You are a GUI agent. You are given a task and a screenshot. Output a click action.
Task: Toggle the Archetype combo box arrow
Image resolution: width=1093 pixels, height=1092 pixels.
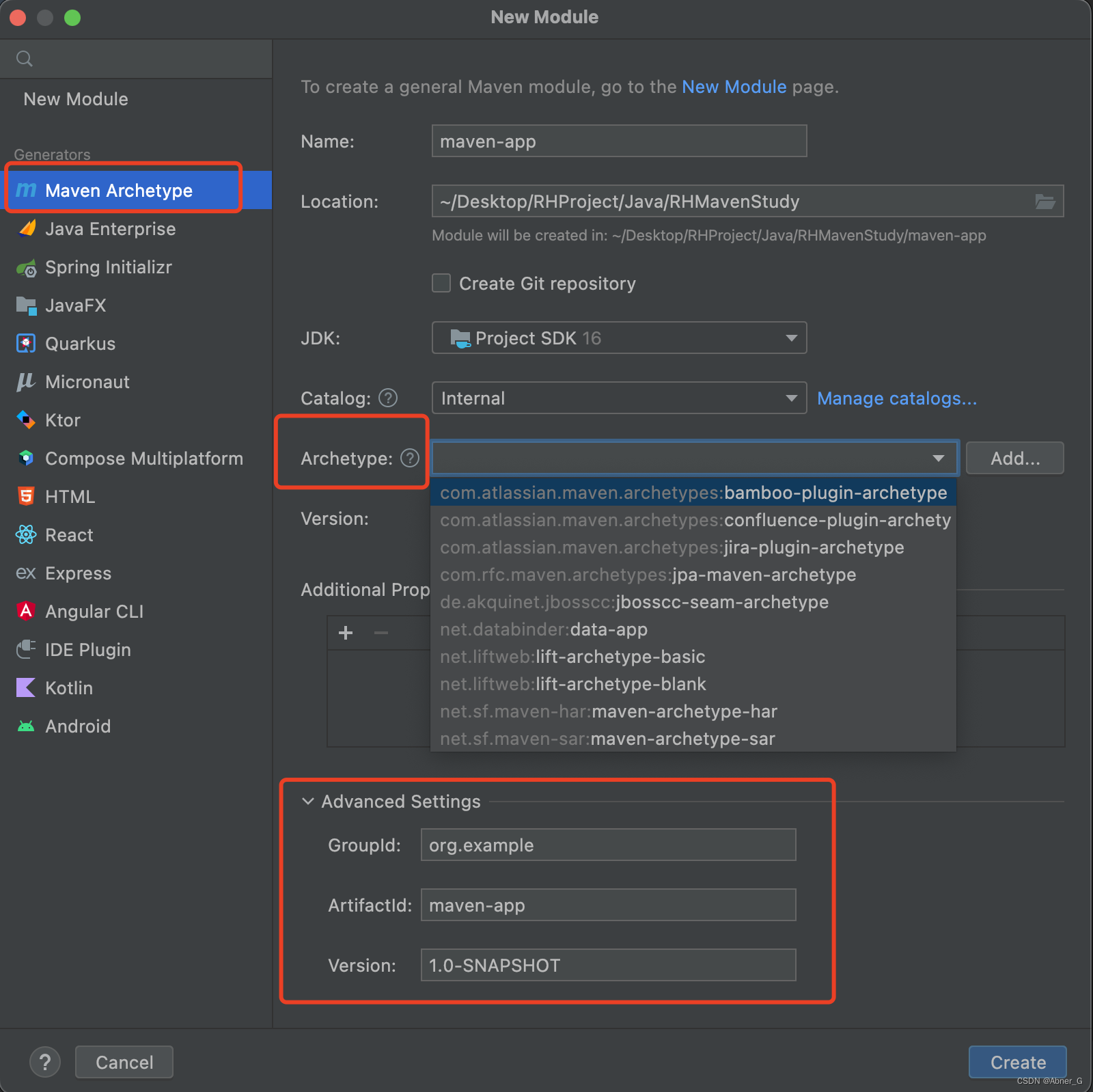939,458
